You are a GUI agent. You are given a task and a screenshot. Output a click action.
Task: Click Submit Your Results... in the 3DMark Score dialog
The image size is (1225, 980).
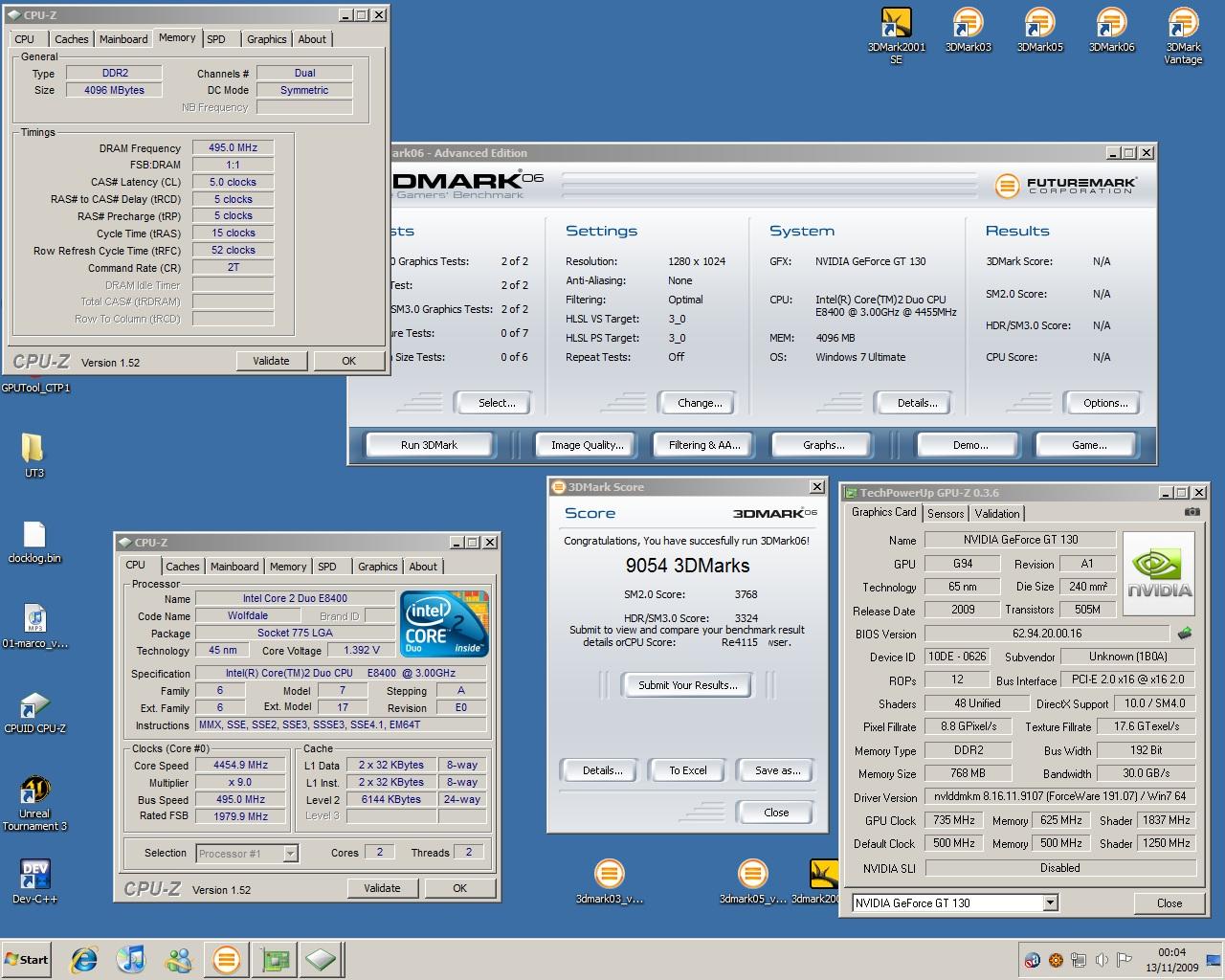coord(688,685)
